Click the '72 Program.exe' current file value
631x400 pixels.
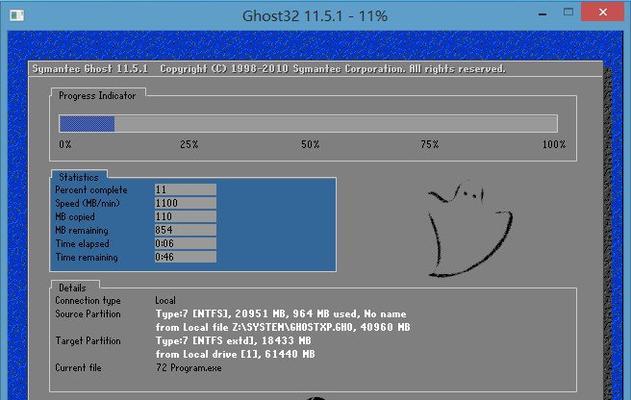pyautogui.click(x=189, y=368)
